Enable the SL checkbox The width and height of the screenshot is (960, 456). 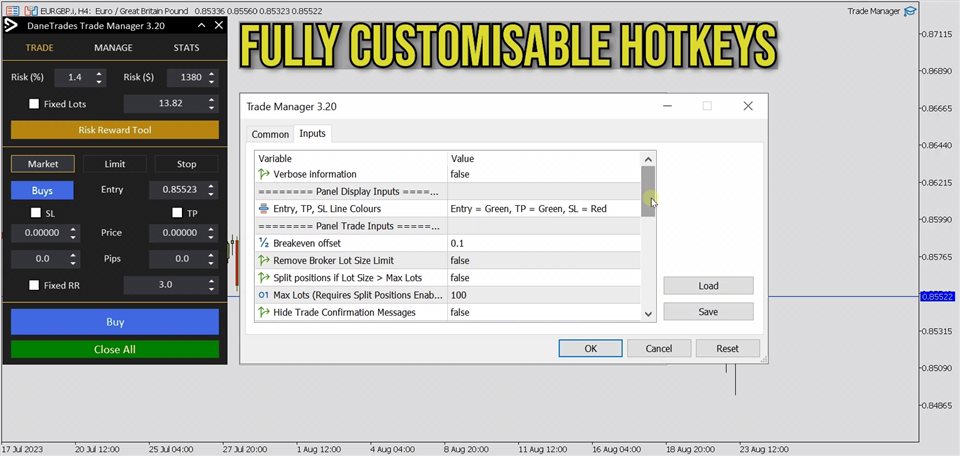[x=36, y=213]
